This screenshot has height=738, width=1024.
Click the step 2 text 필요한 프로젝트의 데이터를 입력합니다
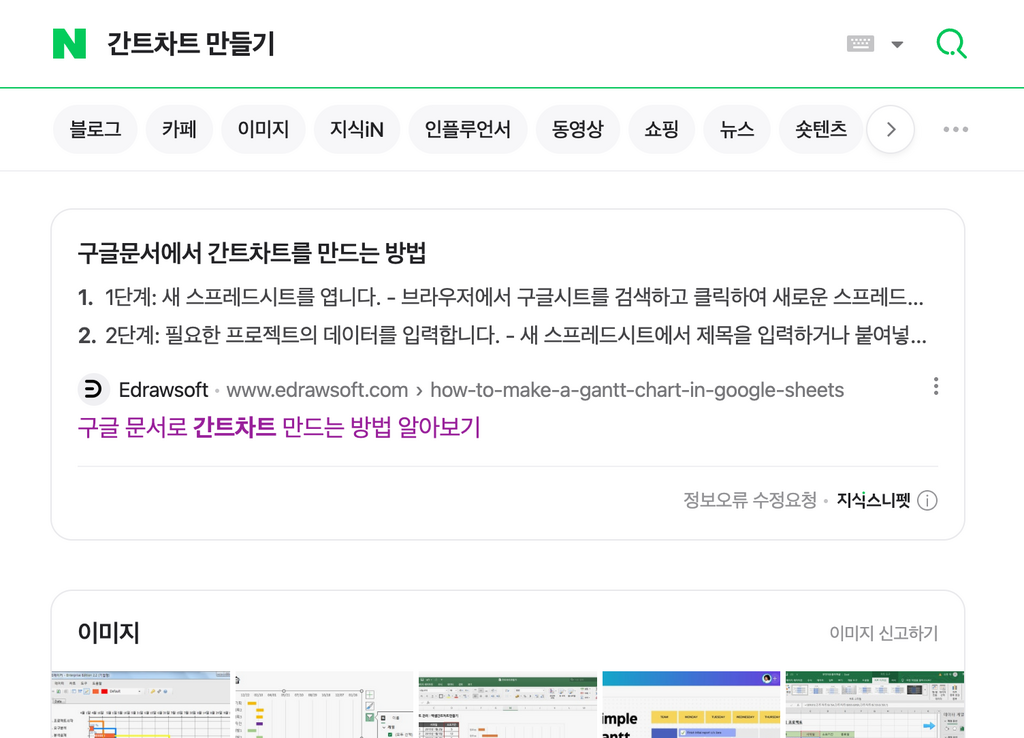pos(332,336)
